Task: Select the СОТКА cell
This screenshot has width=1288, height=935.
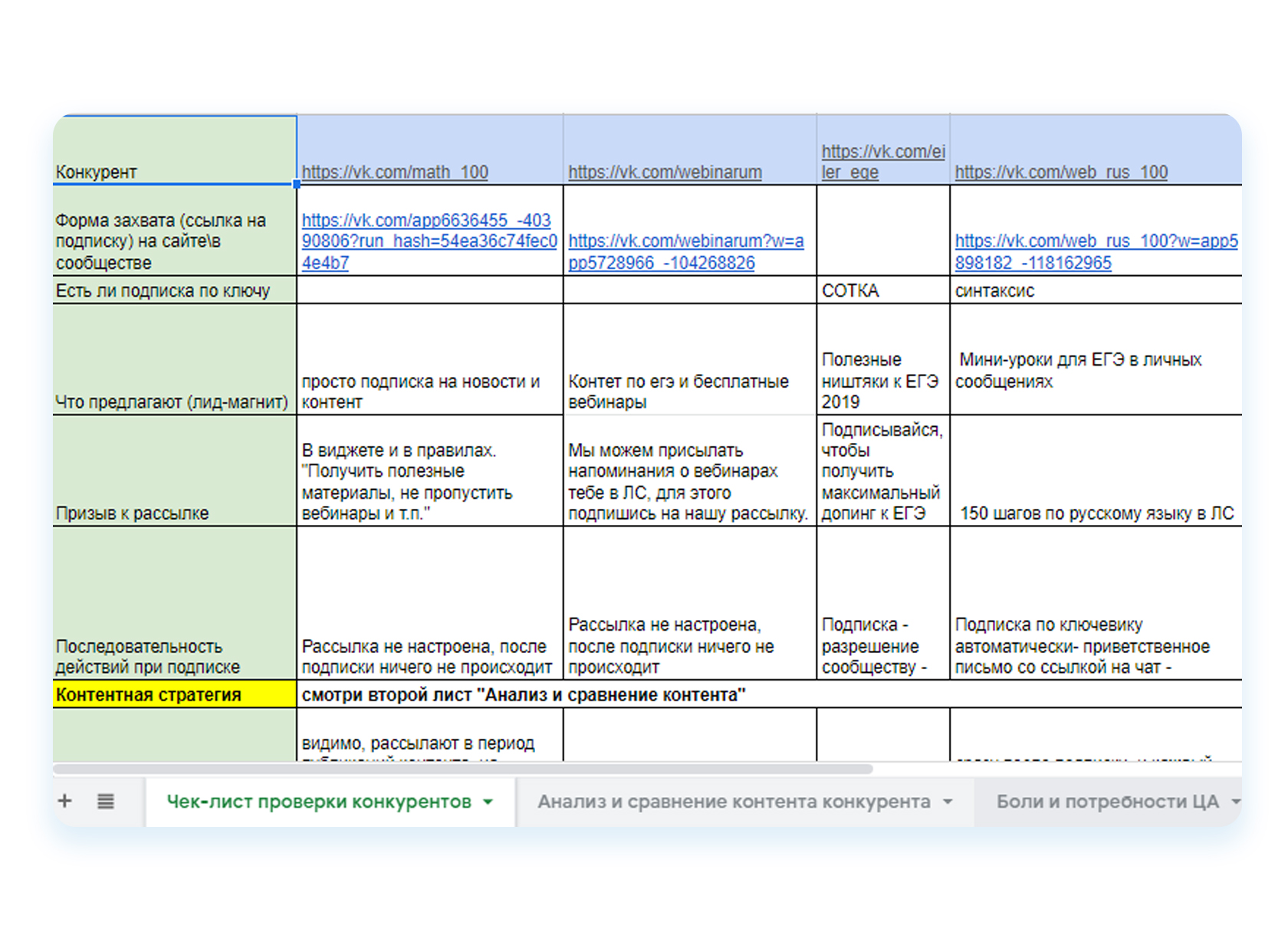Action: click(883, 290)
